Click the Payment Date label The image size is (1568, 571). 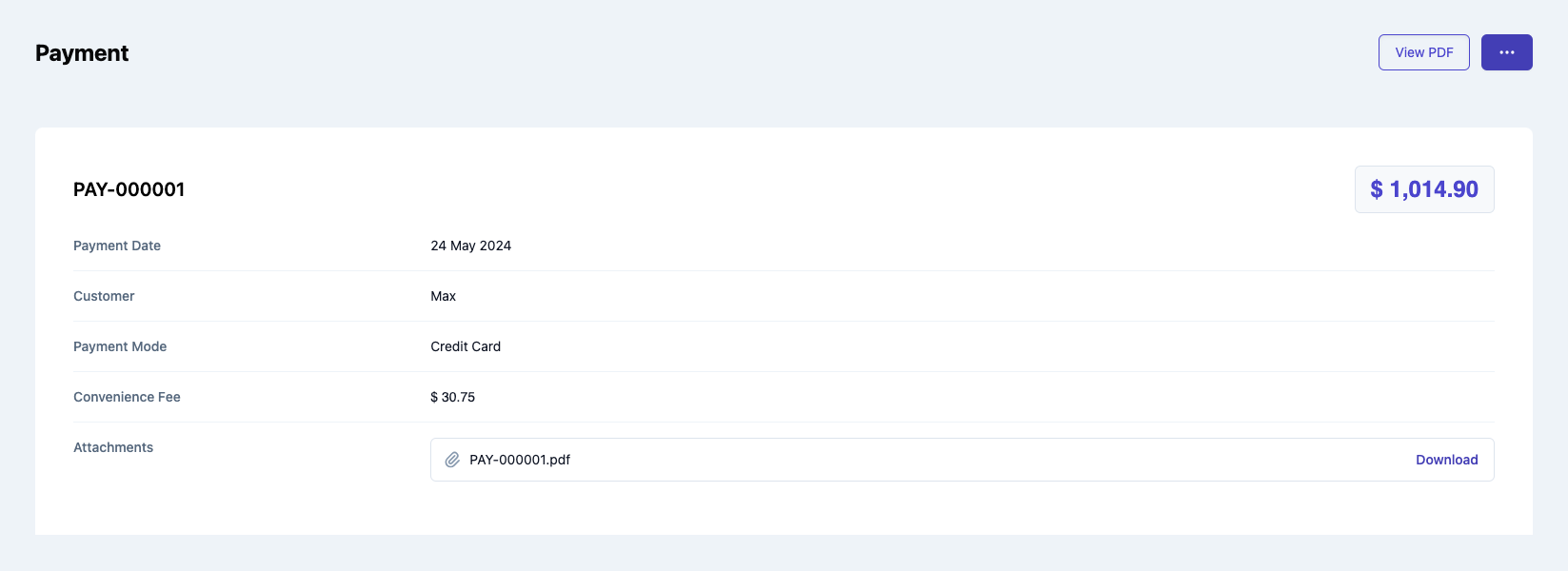coord(117,246)
